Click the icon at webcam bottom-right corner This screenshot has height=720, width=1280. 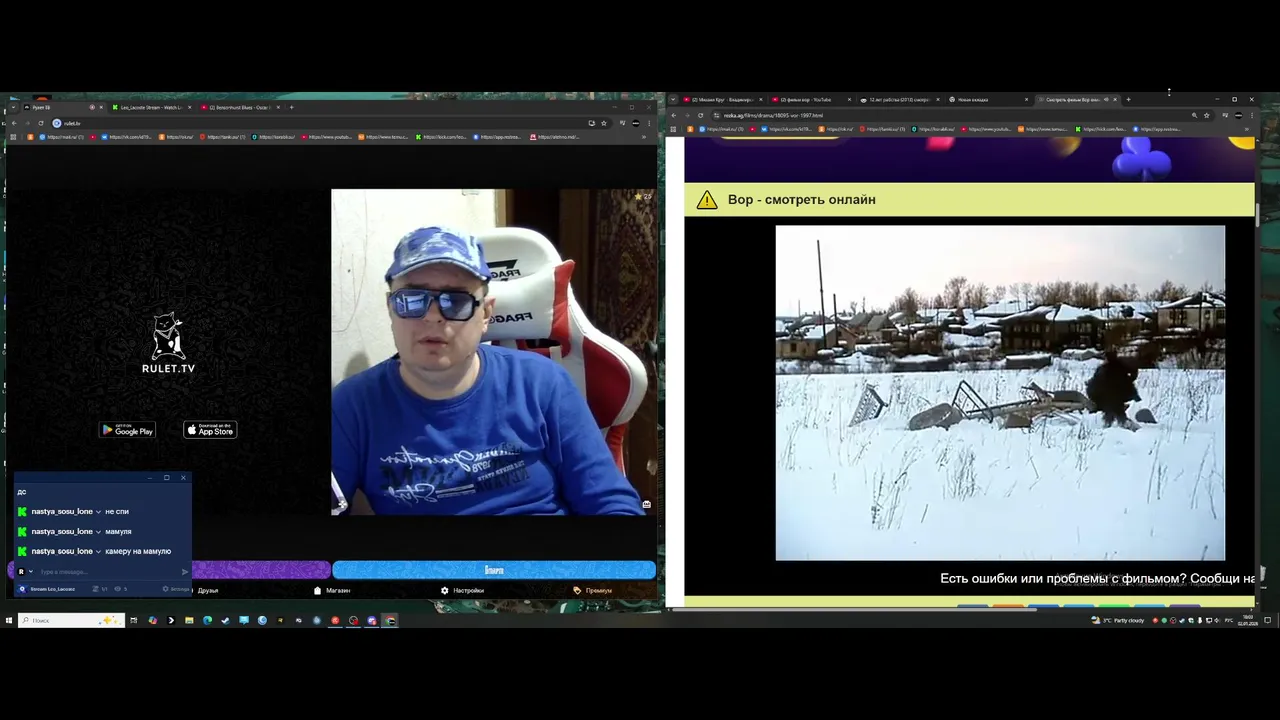click(x=647, y=504)
